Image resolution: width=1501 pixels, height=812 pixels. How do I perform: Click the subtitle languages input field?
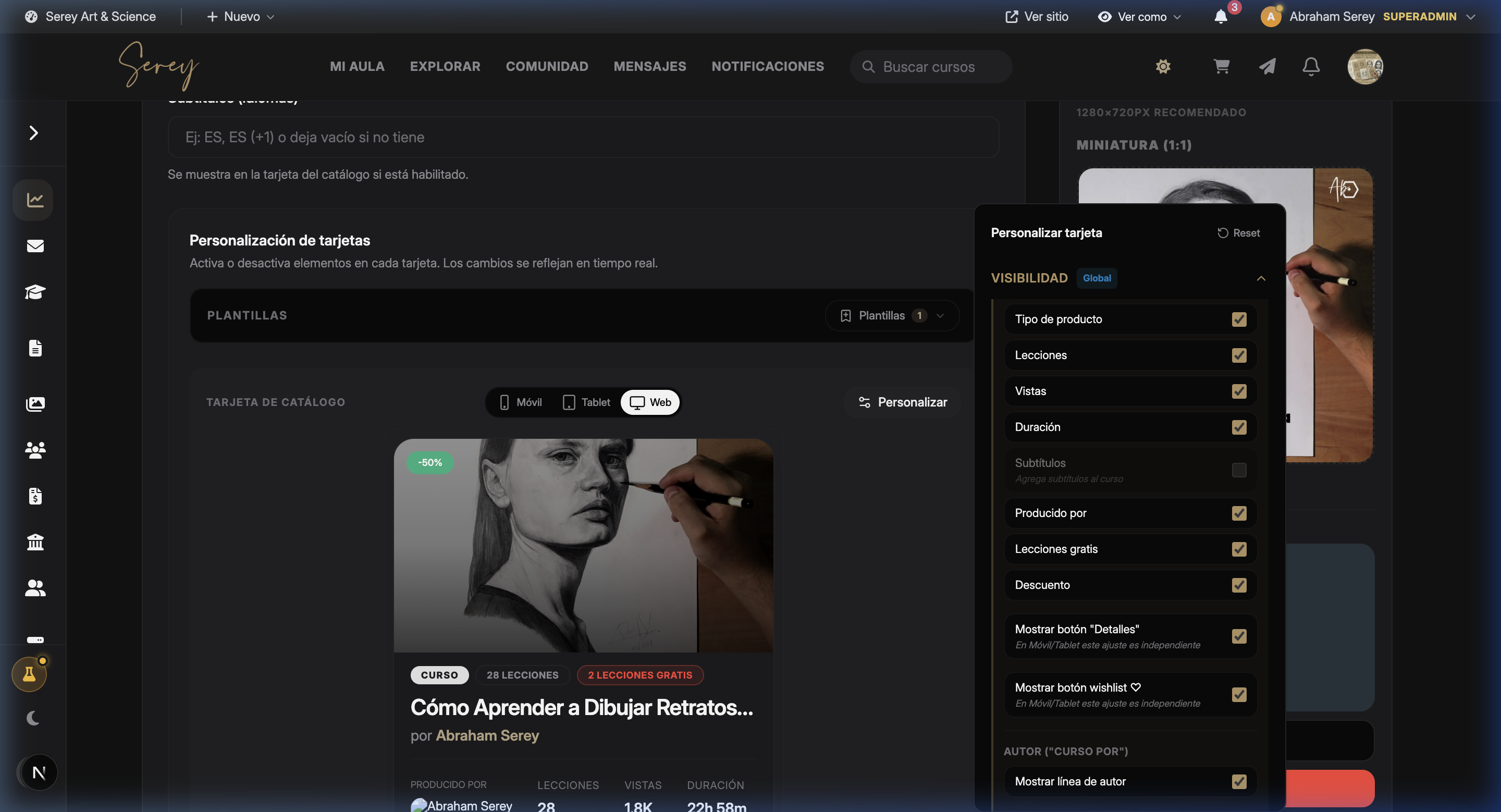coord(583,138)
